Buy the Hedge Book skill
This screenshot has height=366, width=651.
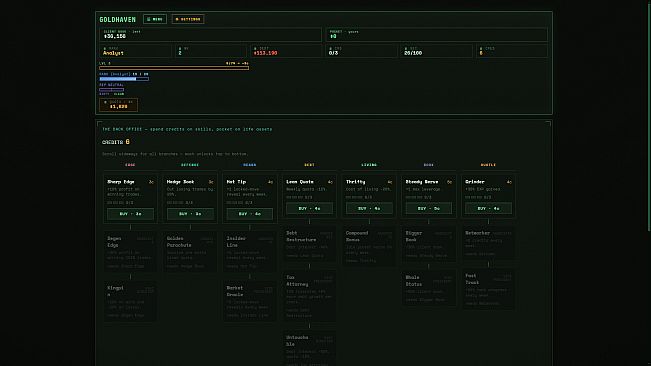(190, 214)
